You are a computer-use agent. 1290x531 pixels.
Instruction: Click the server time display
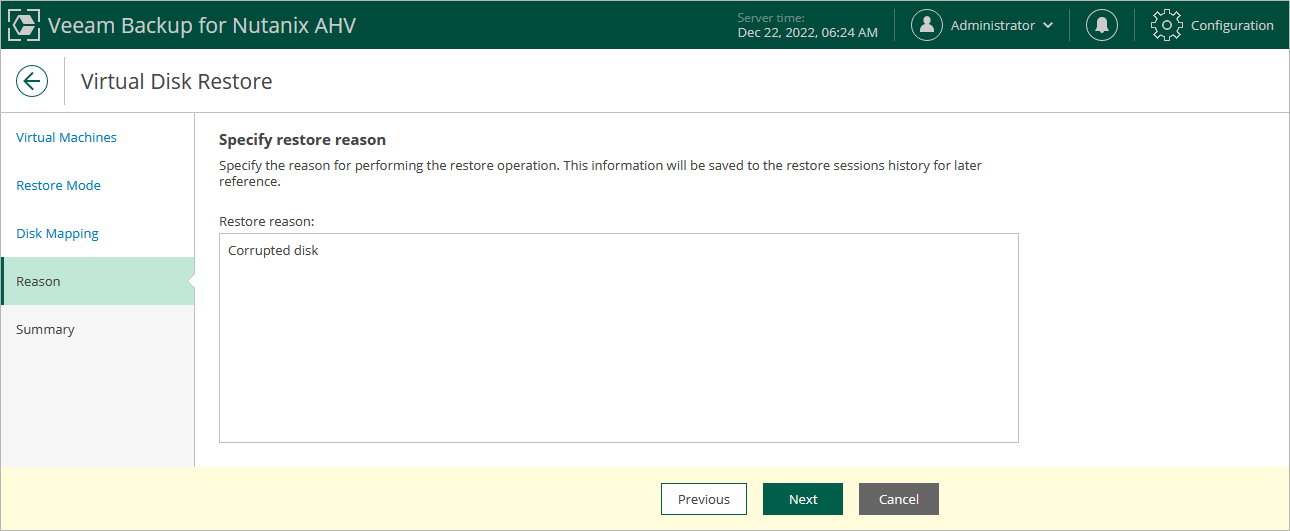coord(807,25)
